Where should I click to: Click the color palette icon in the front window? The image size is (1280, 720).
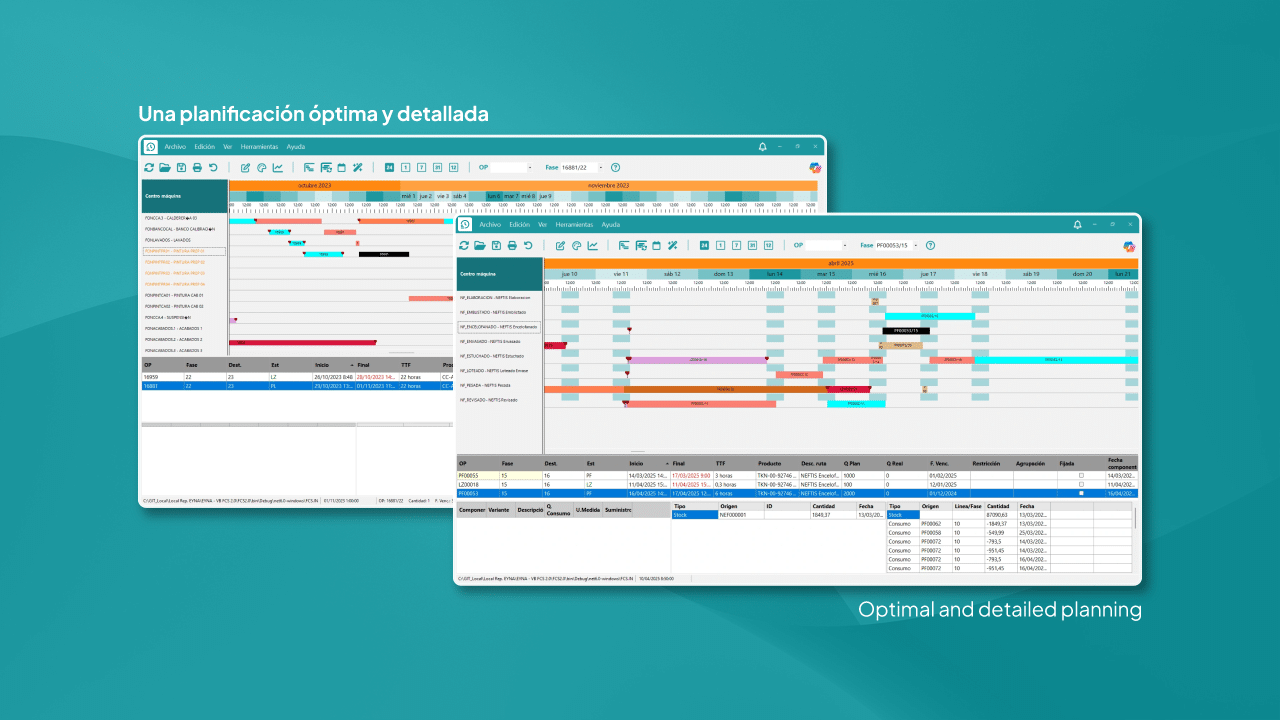(x=576, y=245)
